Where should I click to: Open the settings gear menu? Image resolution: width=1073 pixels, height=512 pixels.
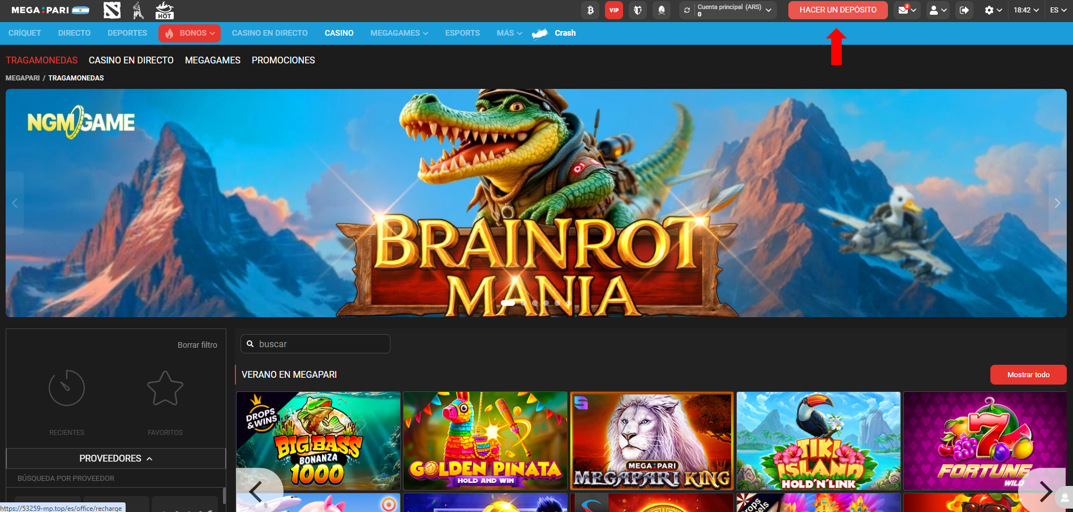(x=993, y=10)
